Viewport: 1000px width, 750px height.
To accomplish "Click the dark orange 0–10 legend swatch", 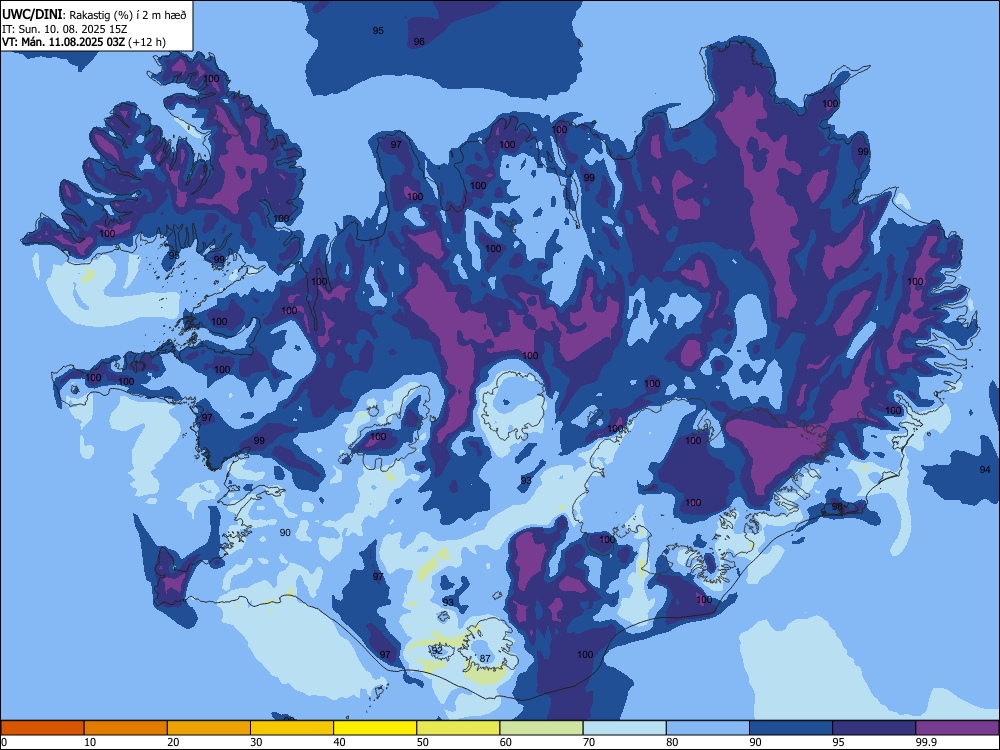I will [42, 728].
